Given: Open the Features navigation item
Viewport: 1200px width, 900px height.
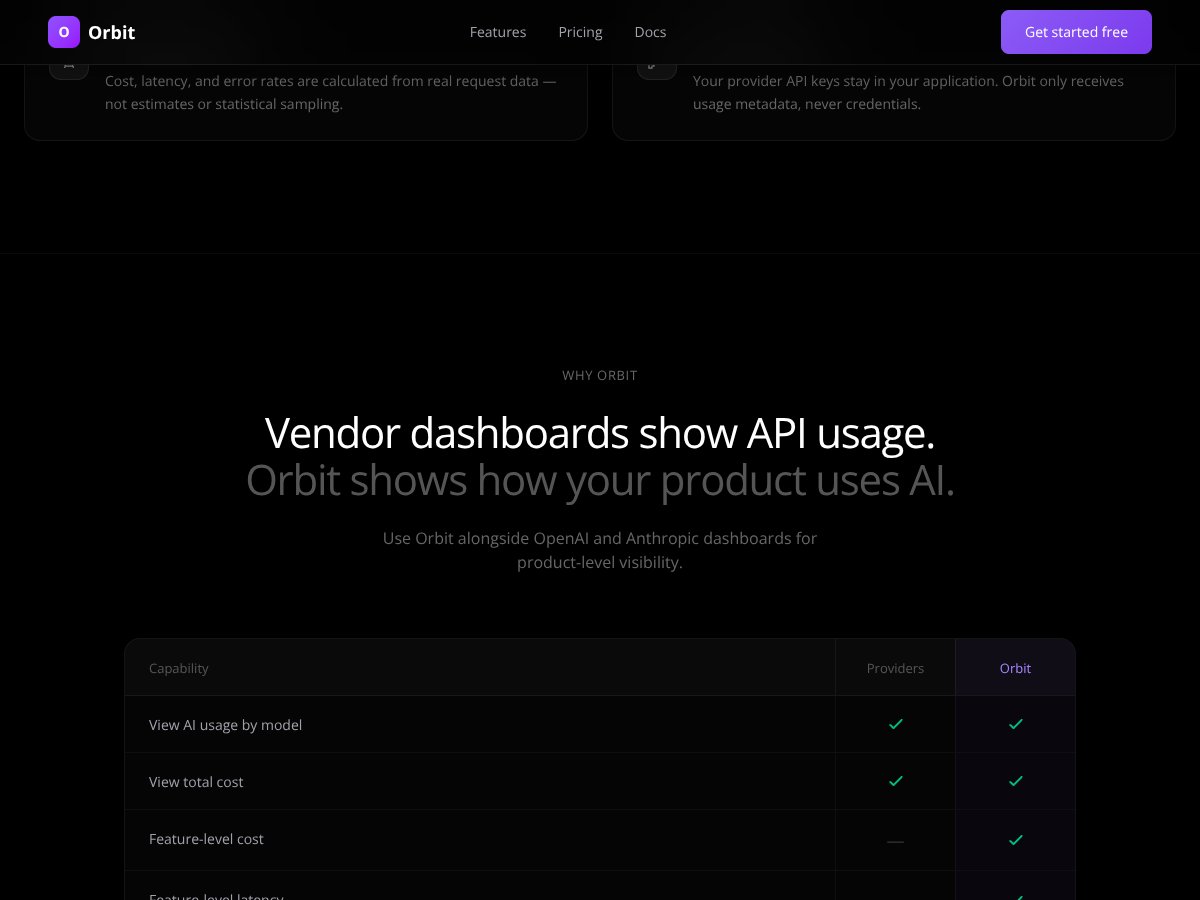Looking at the screenshot, I should point(498,32).
